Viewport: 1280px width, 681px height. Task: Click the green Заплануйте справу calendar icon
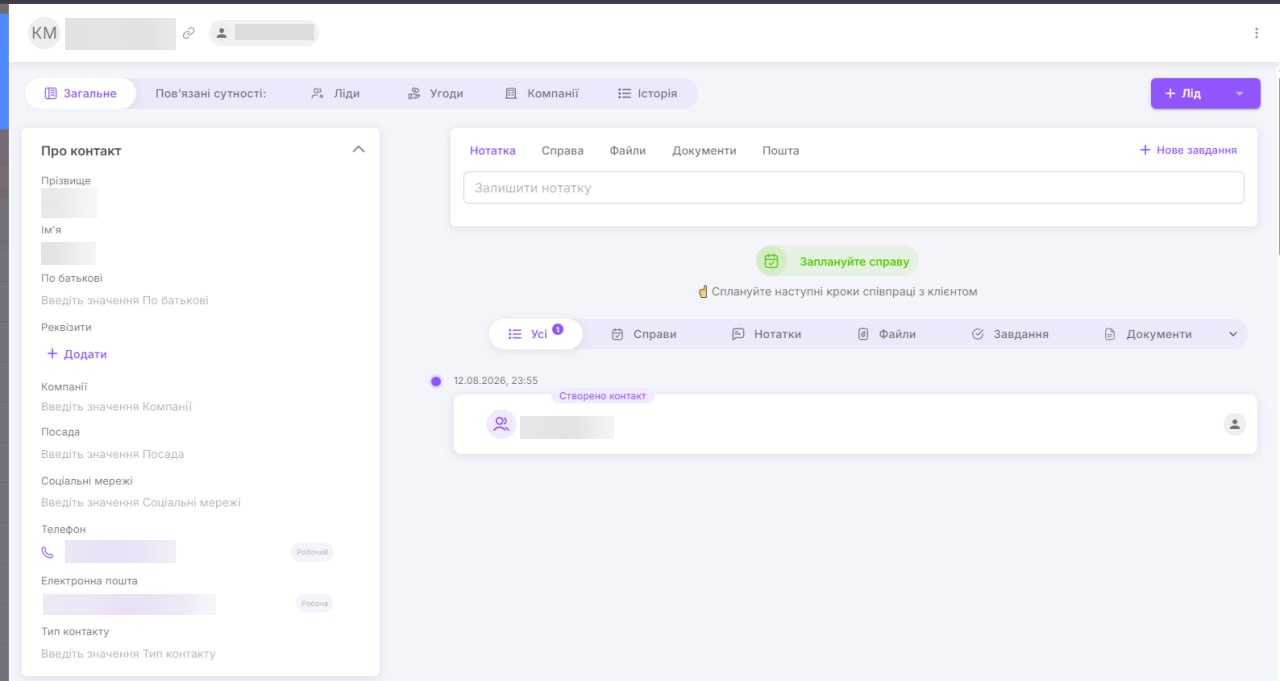tap(771, 261)
